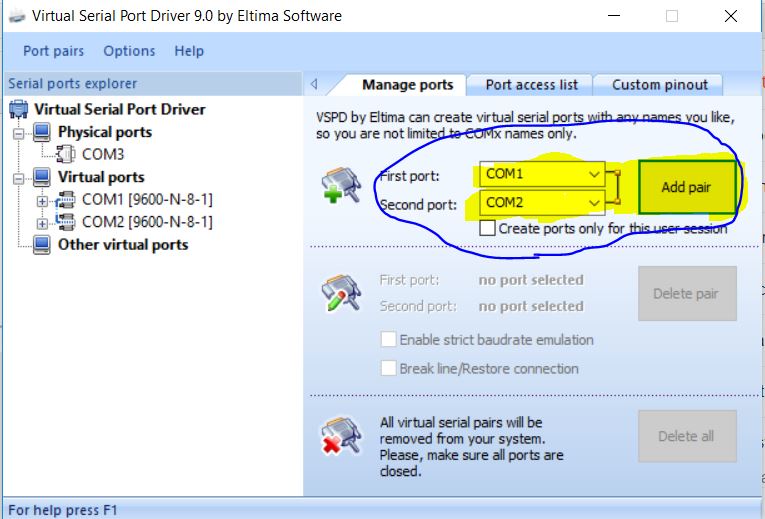This screenshot has height=519, width=765.
Task: Click the 'For help press F1' status text
Action: (63, 510)
